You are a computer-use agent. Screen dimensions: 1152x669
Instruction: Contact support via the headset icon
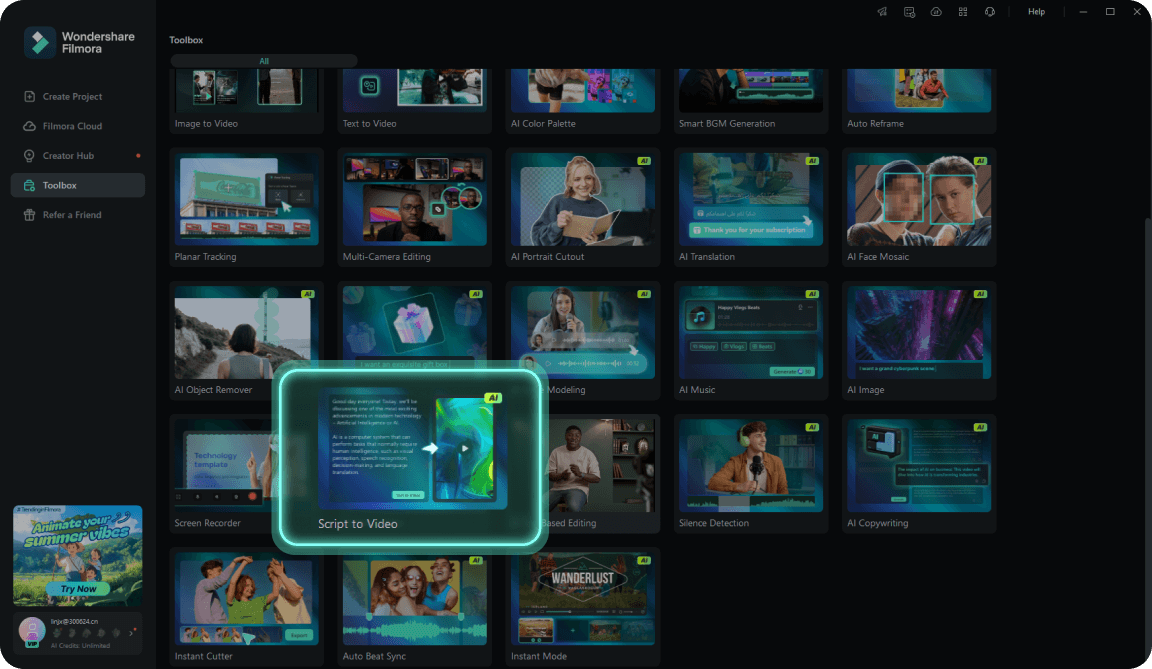pyautogui.click(x=990, y=12)
